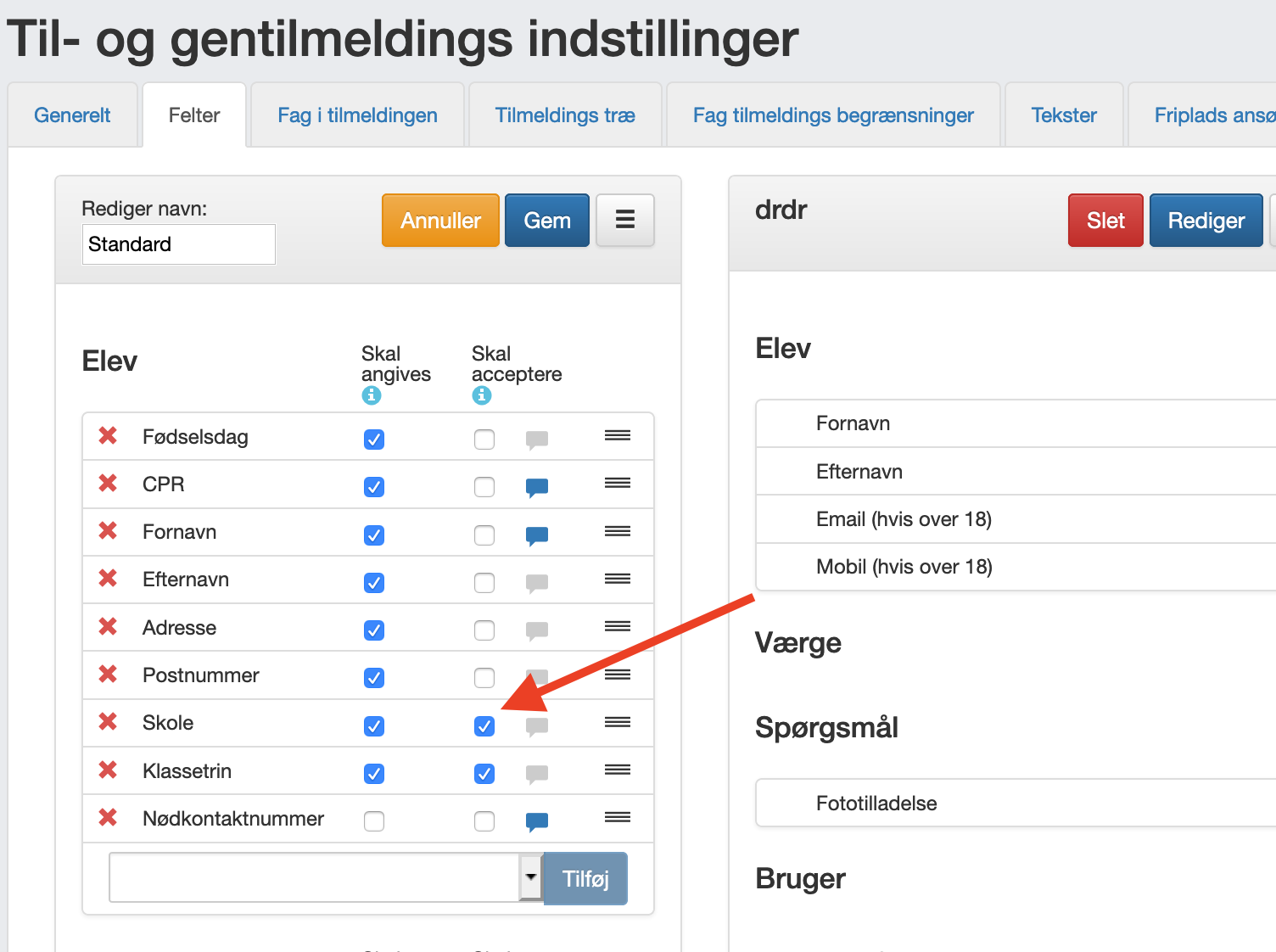Image resolution: width=1276 pixels, height=952 pixels.
Task: Click the red Slet button
Action: 1105,221
